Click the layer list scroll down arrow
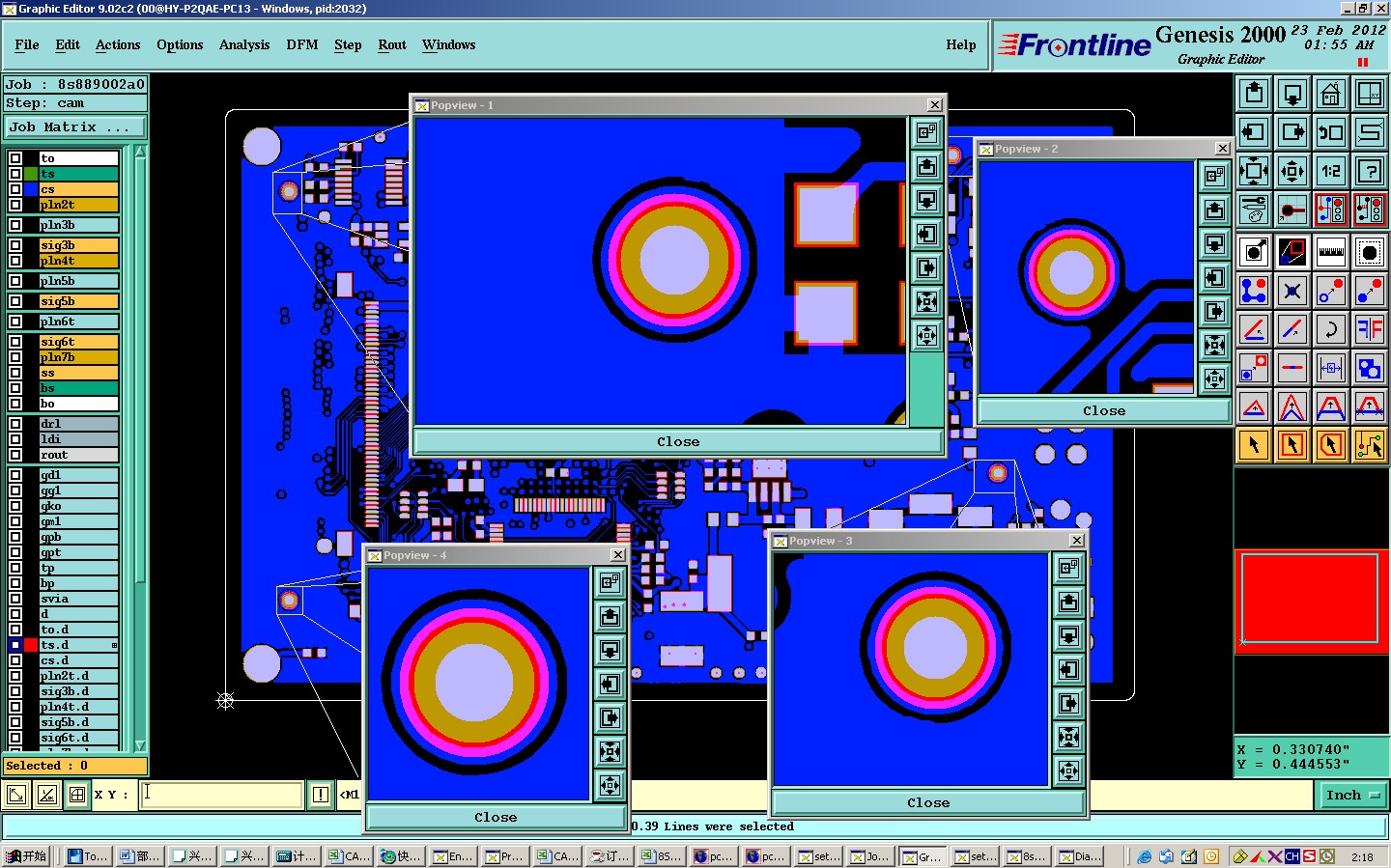1391x868 pixels. pyautogui.click(x=141, y=745)
